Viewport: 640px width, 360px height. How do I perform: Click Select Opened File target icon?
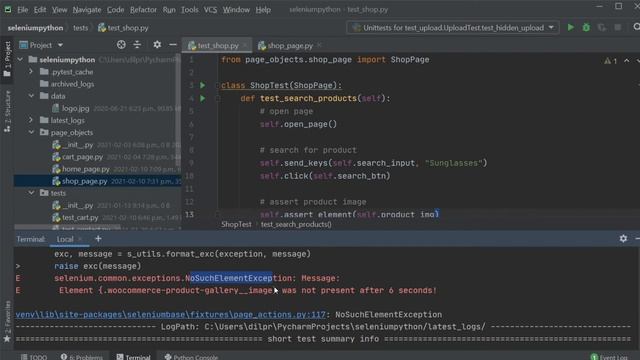point(121,44)
